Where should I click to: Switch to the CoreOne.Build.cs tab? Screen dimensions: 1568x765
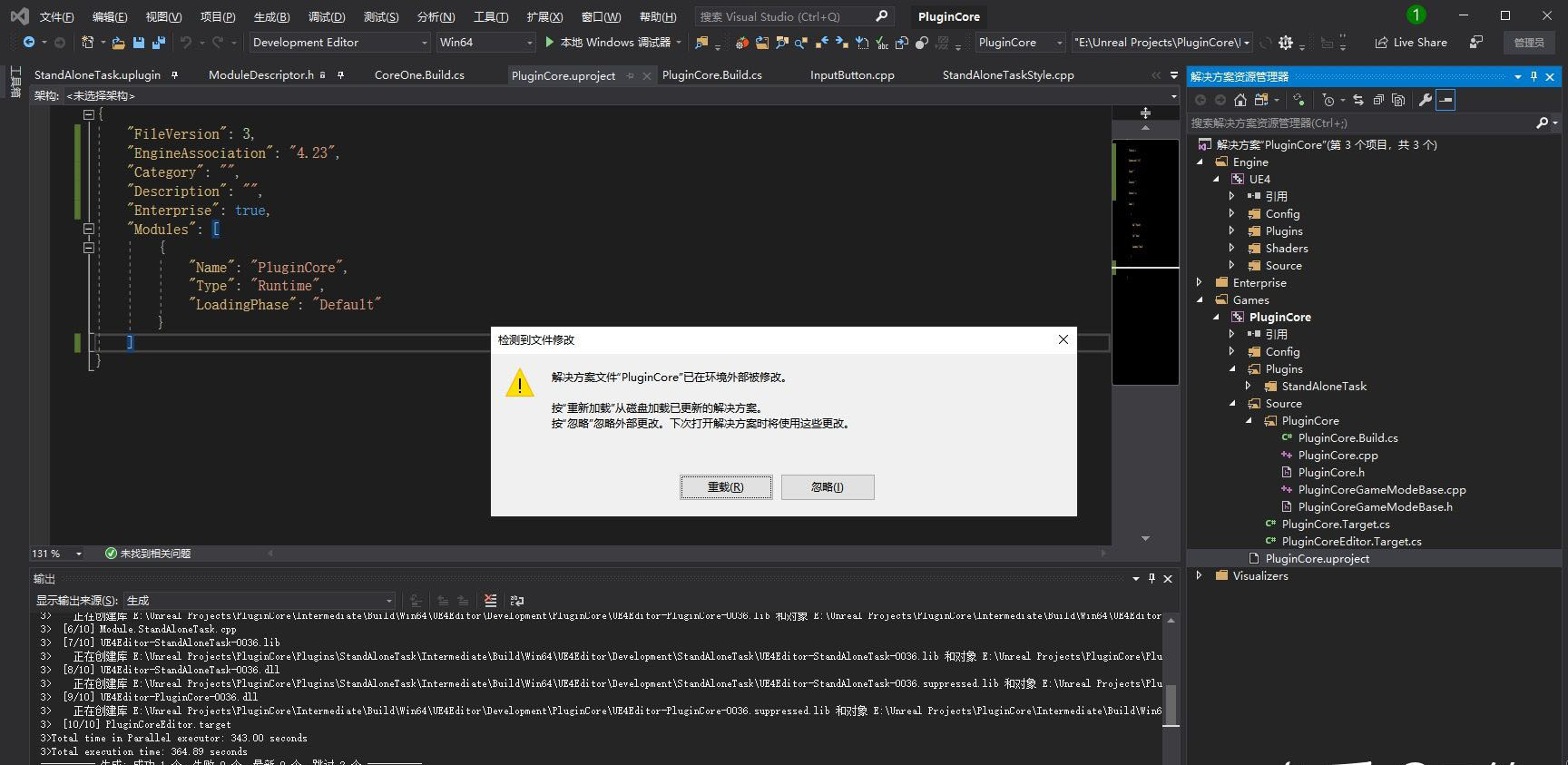click(x=419, y=75)
